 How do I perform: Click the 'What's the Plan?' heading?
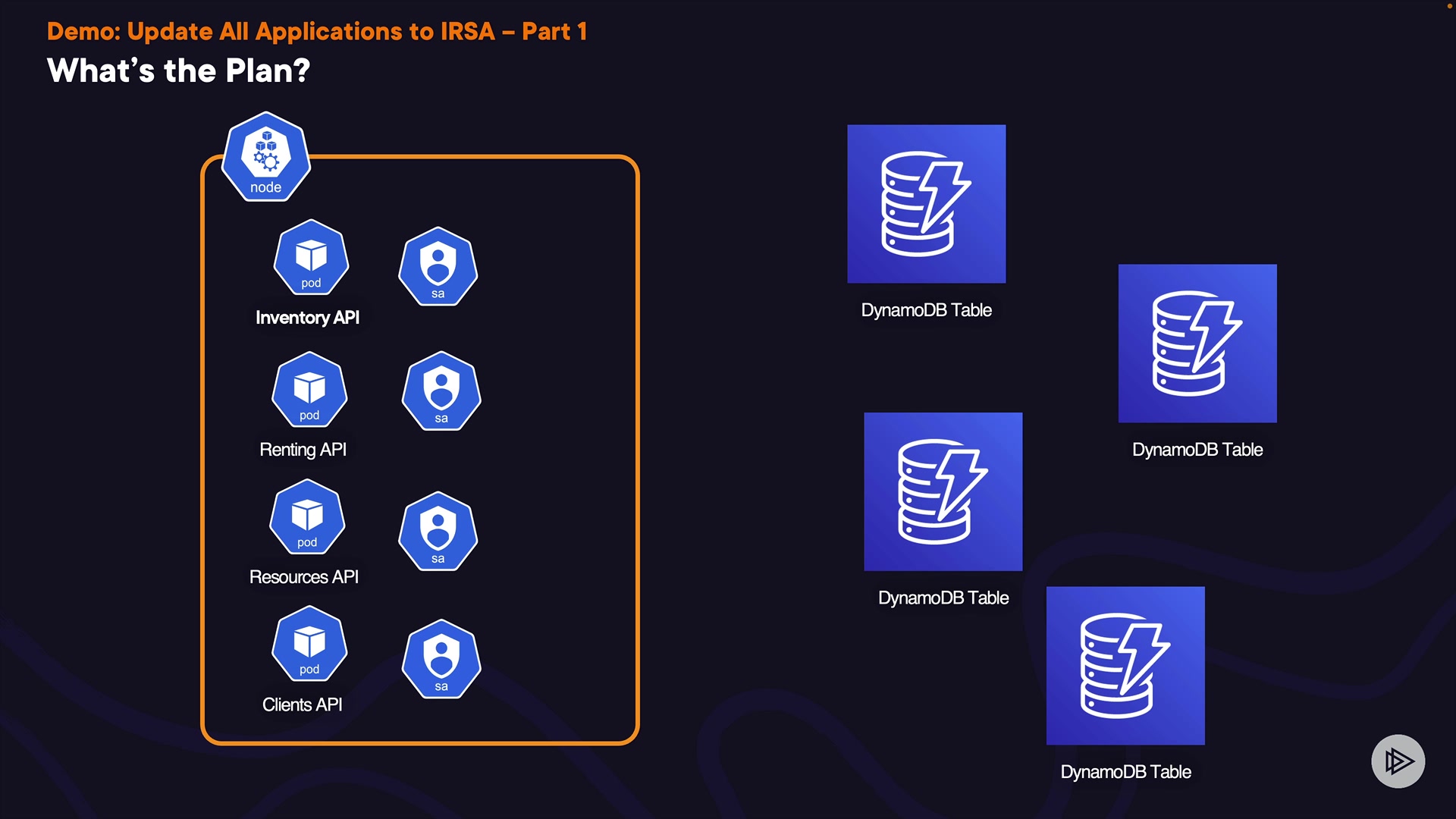[x=178, y=71]
